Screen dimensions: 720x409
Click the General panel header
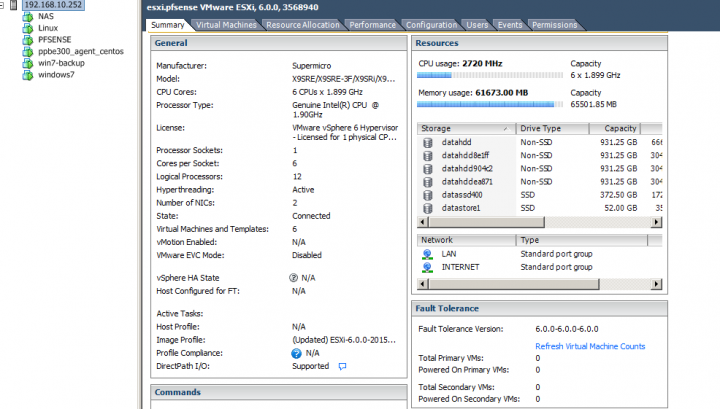pos(279,43)
